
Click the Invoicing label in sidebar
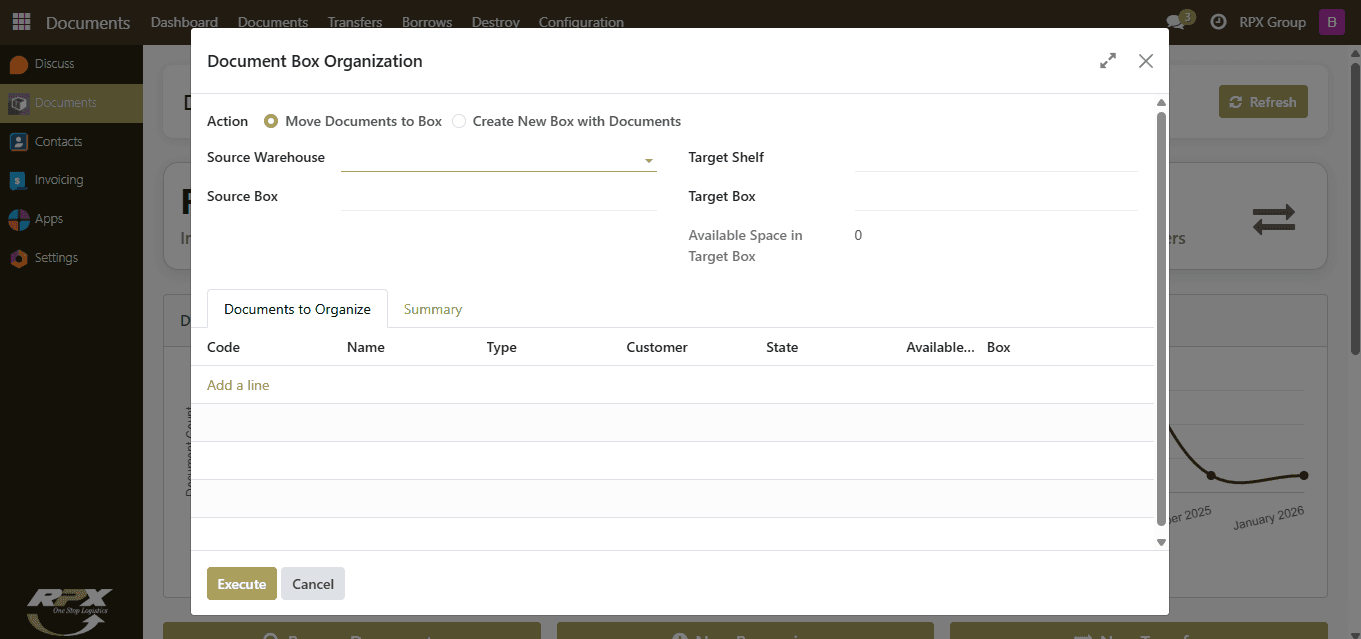point(59,180)
